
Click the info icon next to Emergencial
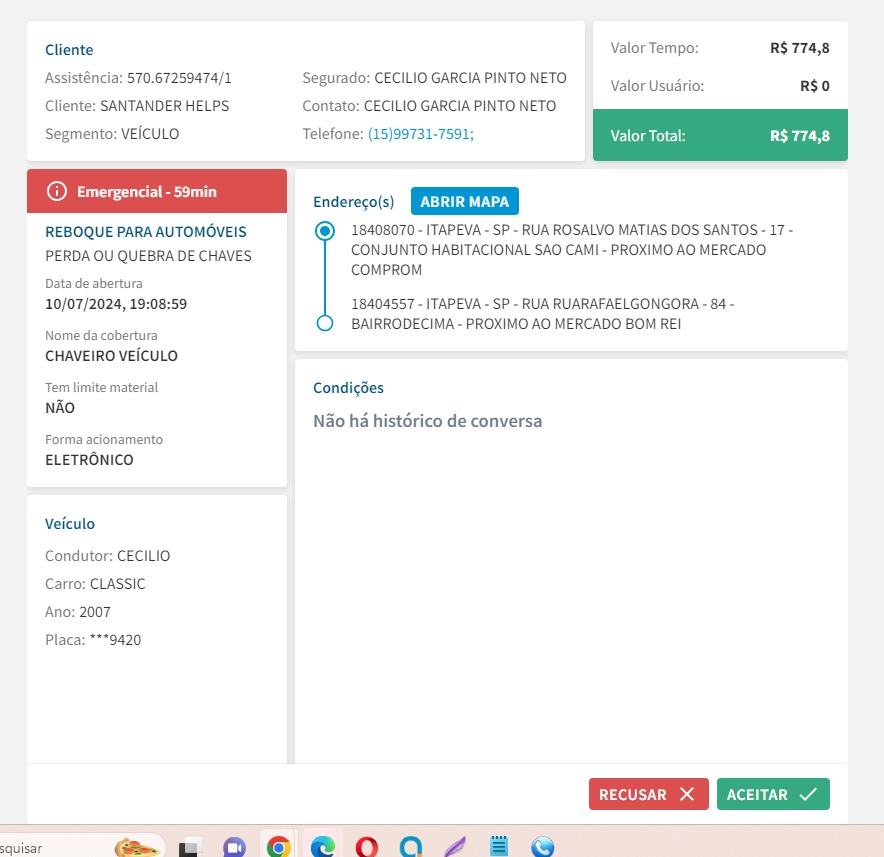tap(56, 191)
